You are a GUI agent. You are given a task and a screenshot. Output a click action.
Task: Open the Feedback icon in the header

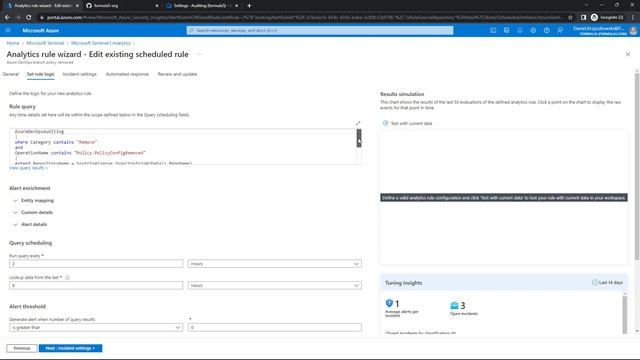tap(560, 30)
